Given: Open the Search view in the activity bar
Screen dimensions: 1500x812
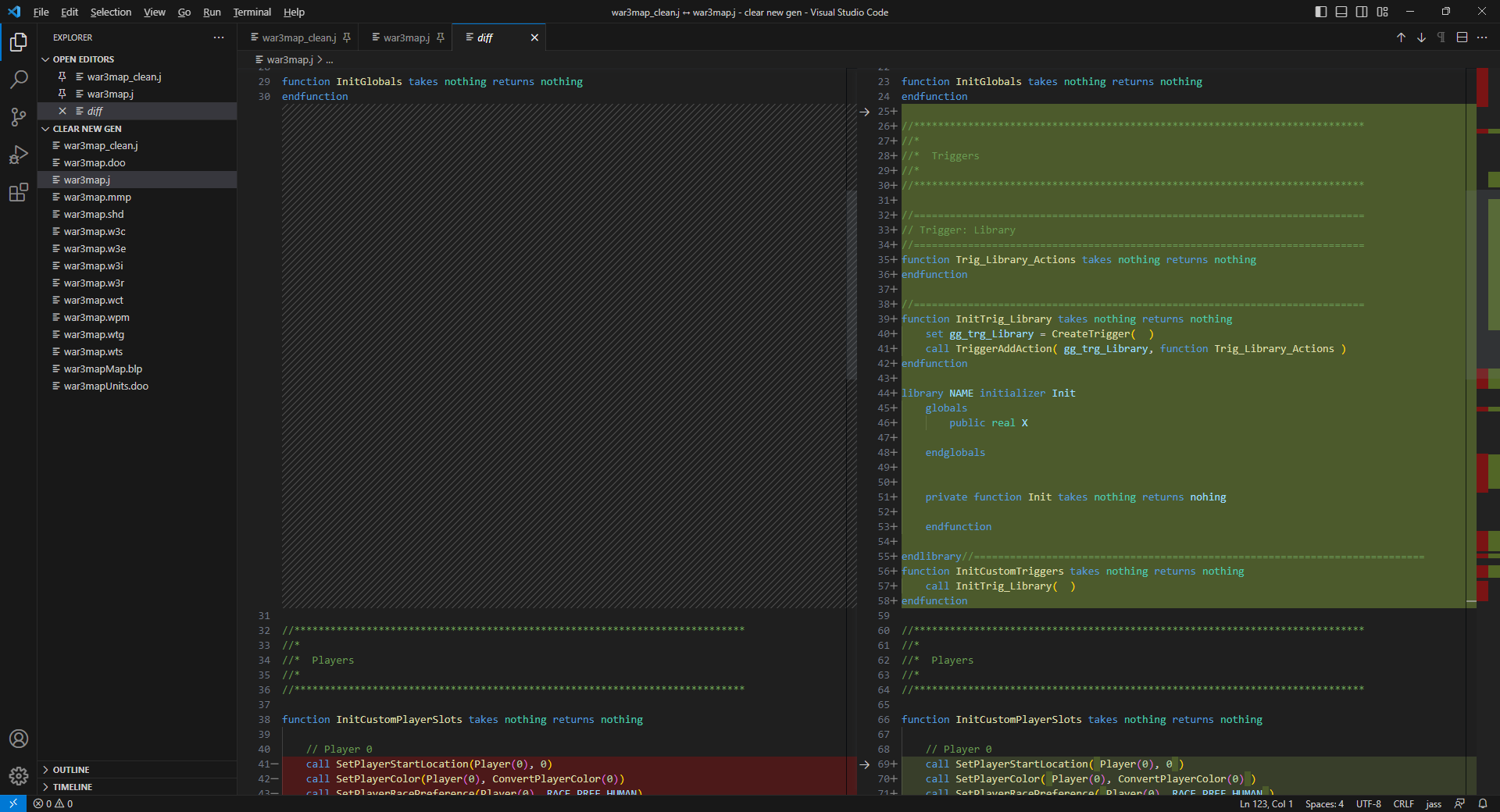Looking at the screenshot, I should 19,79.
